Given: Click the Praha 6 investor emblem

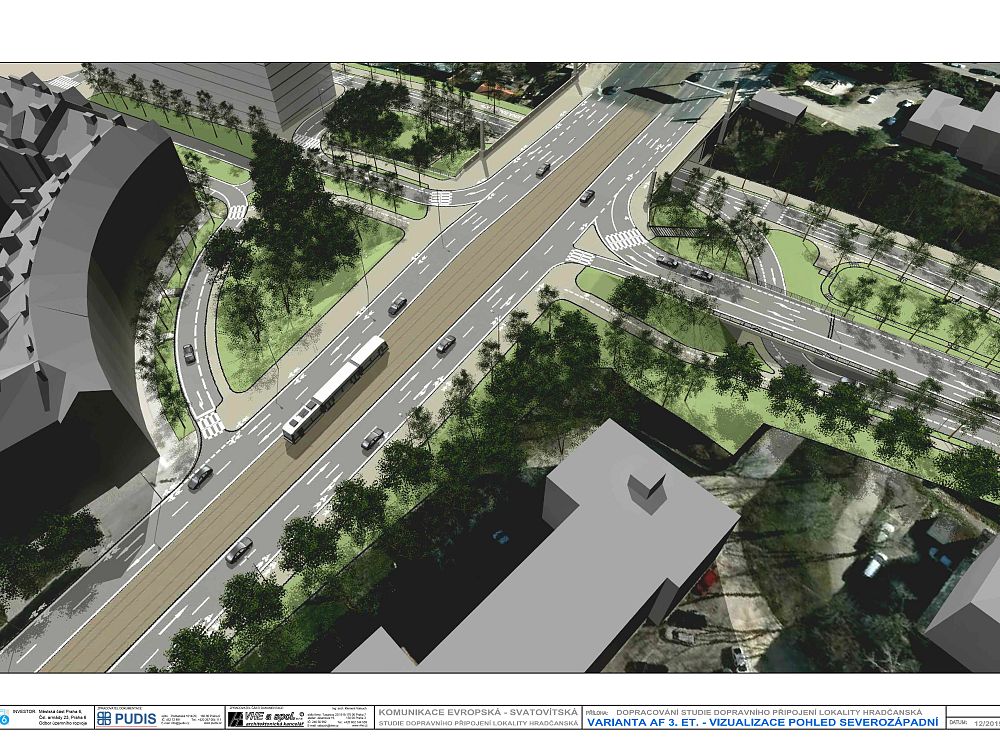Looking at the screenshot, I should tap(4, 719).
